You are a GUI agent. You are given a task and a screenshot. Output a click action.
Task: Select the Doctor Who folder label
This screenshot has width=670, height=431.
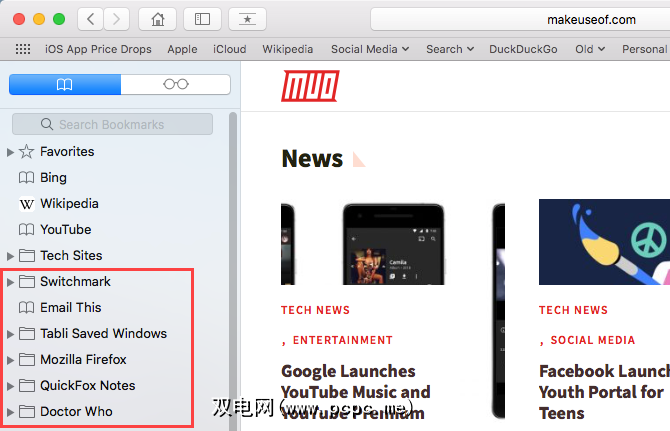pyautogui.click(x=76, y=412)
